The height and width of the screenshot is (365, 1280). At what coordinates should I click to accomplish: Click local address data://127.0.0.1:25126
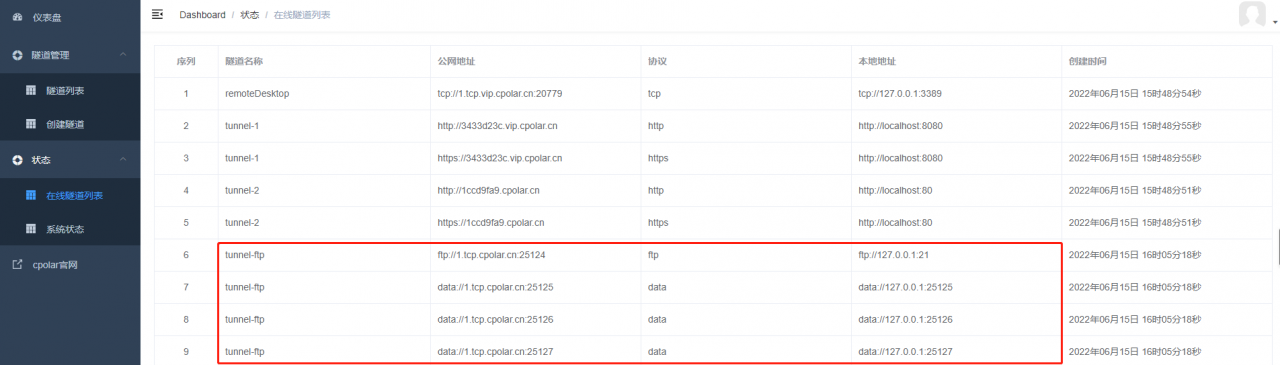(905, 319)
